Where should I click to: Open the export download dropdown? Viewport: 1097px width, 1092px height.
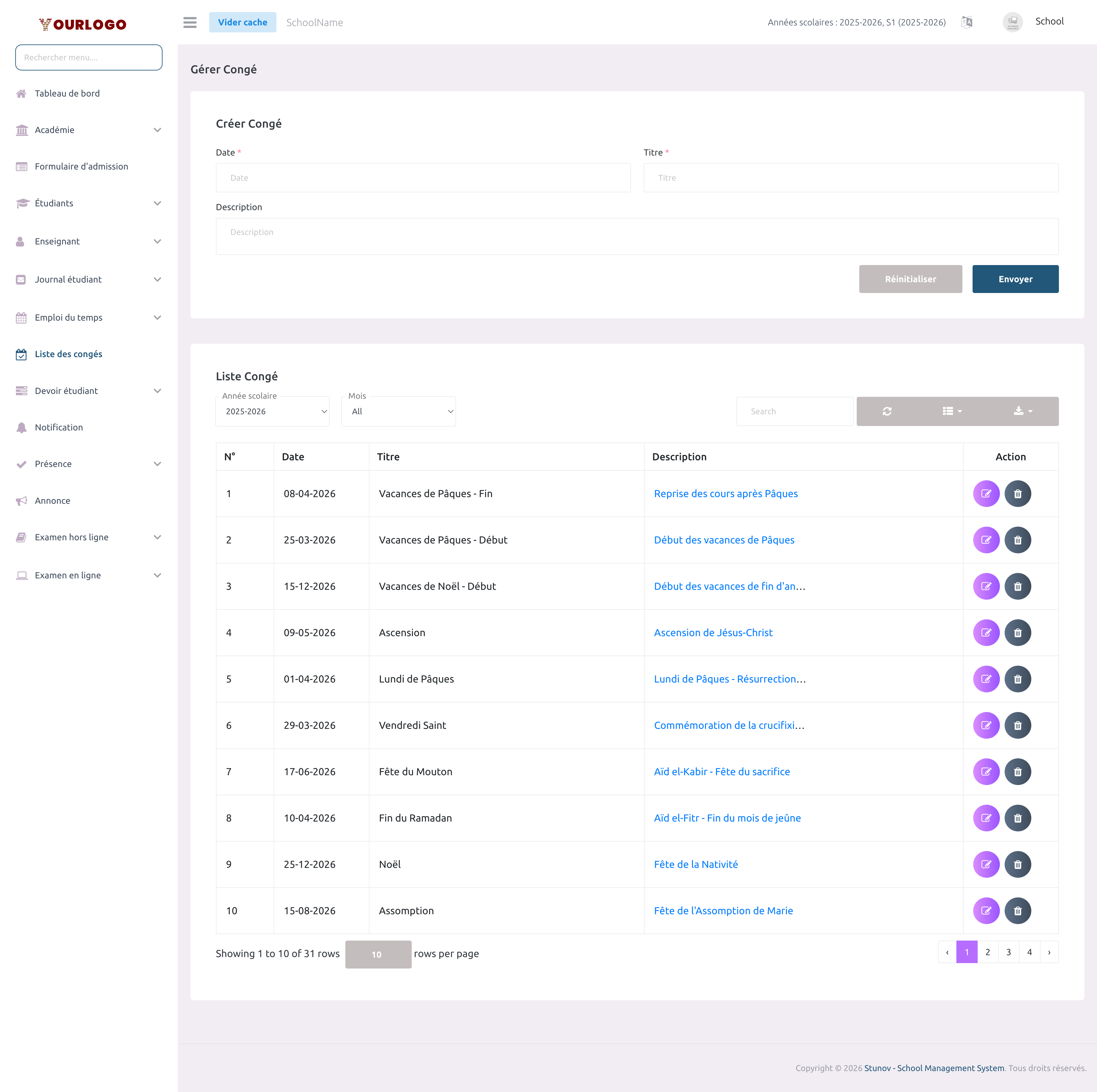pyautogui.click(x=1023, y=411)
